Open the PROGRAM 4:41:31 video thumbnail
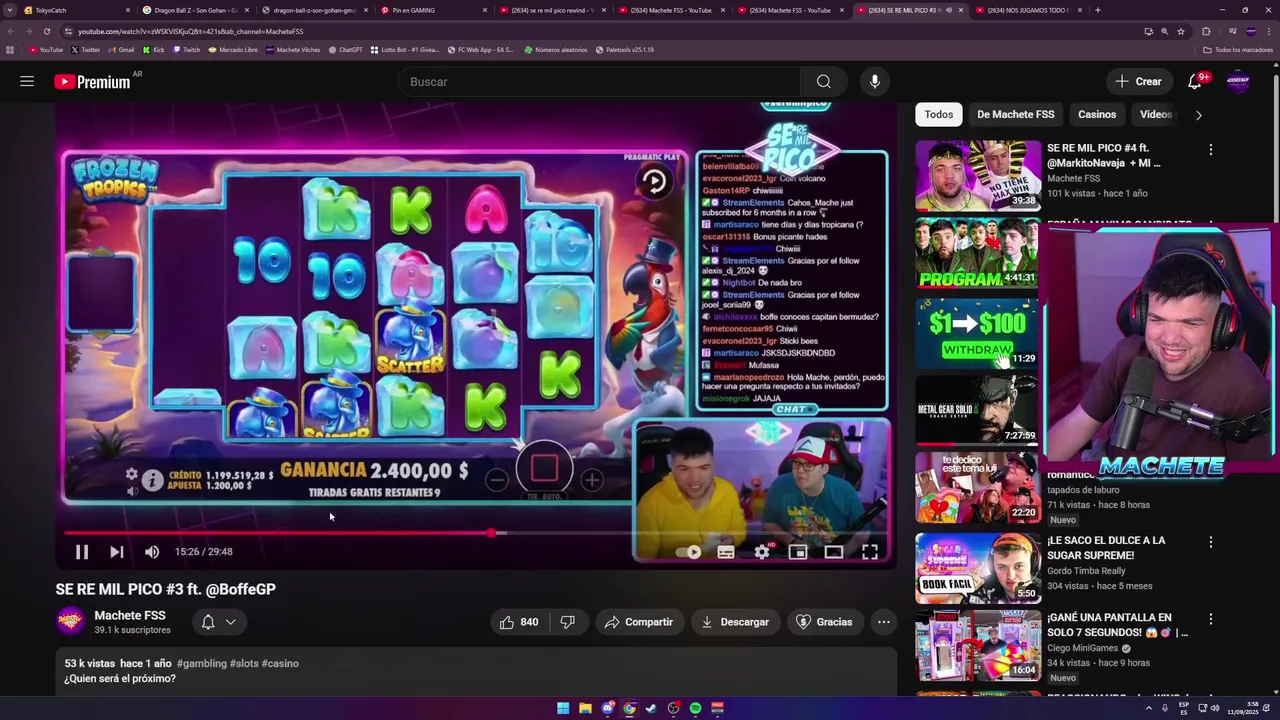This screenshot has width=1280, height=720. [x=977, y=253]
